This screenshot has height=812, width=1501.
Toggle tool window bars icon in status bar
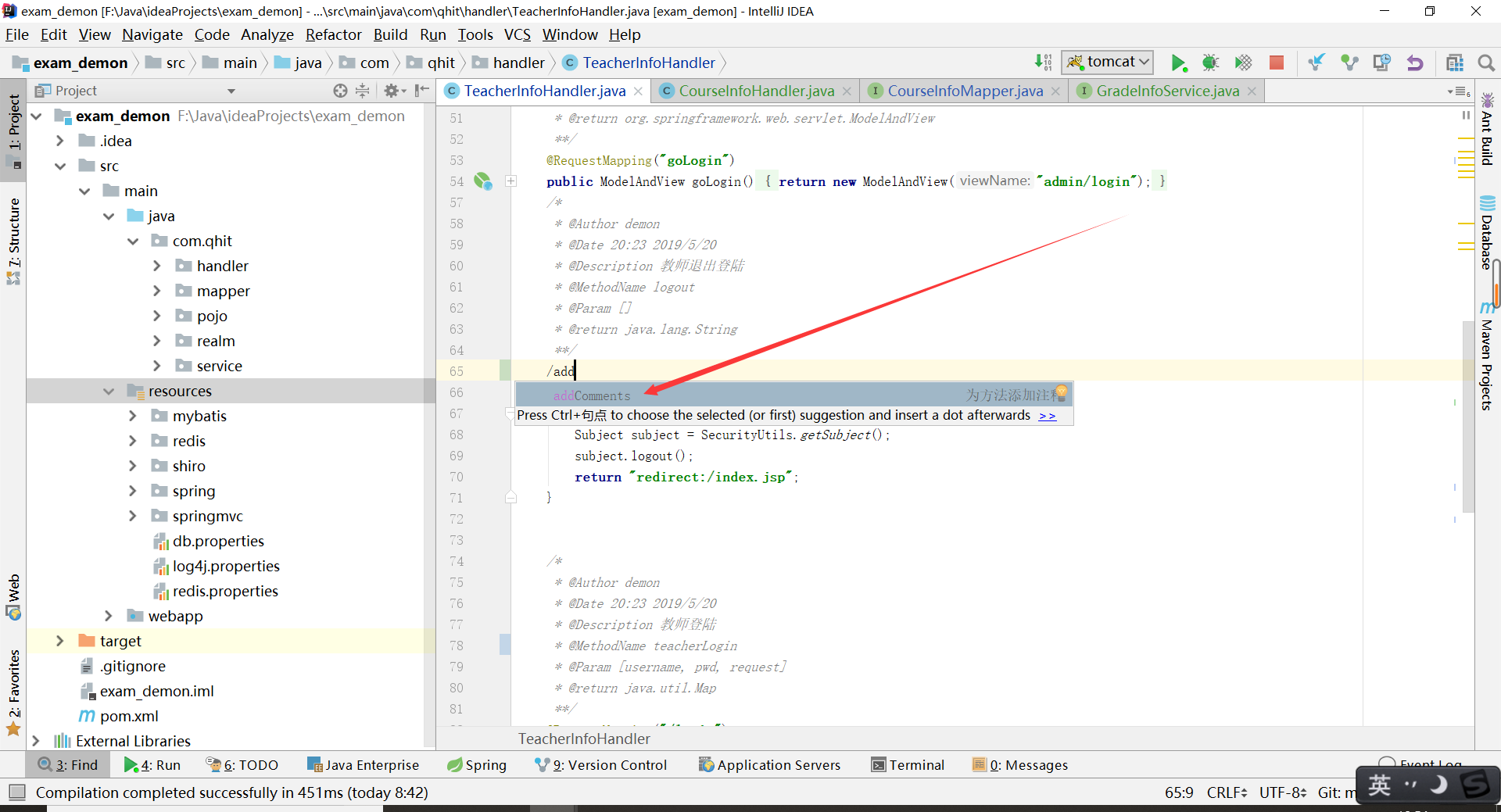(x=16, y=792)
